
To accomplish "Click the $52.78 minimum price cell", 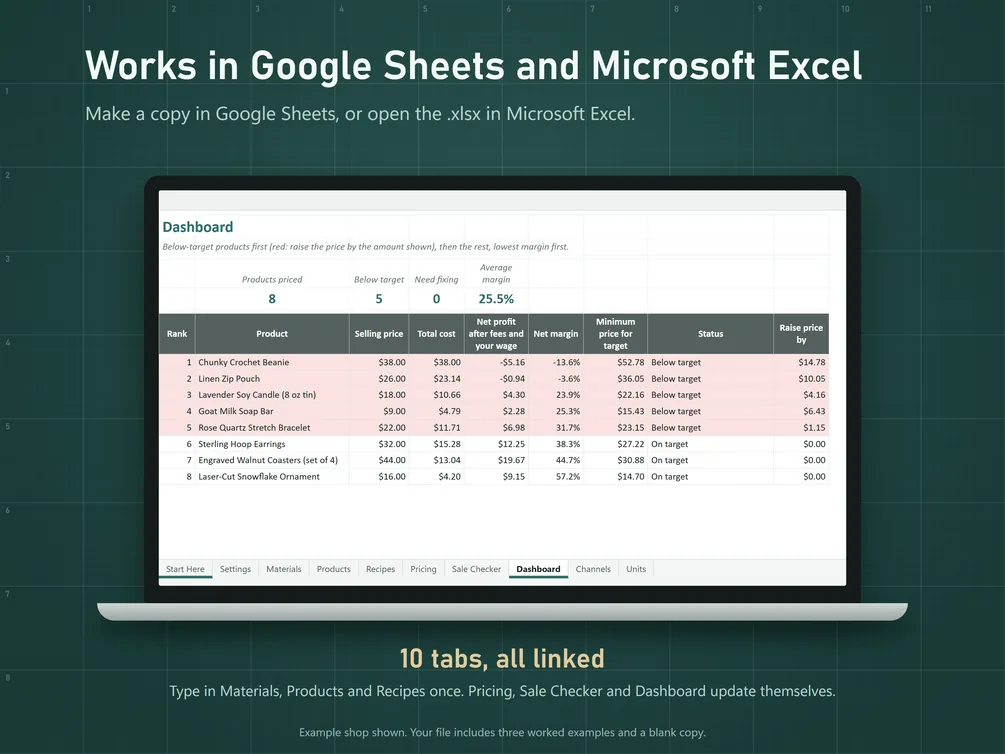I will (x=615, y=362).
